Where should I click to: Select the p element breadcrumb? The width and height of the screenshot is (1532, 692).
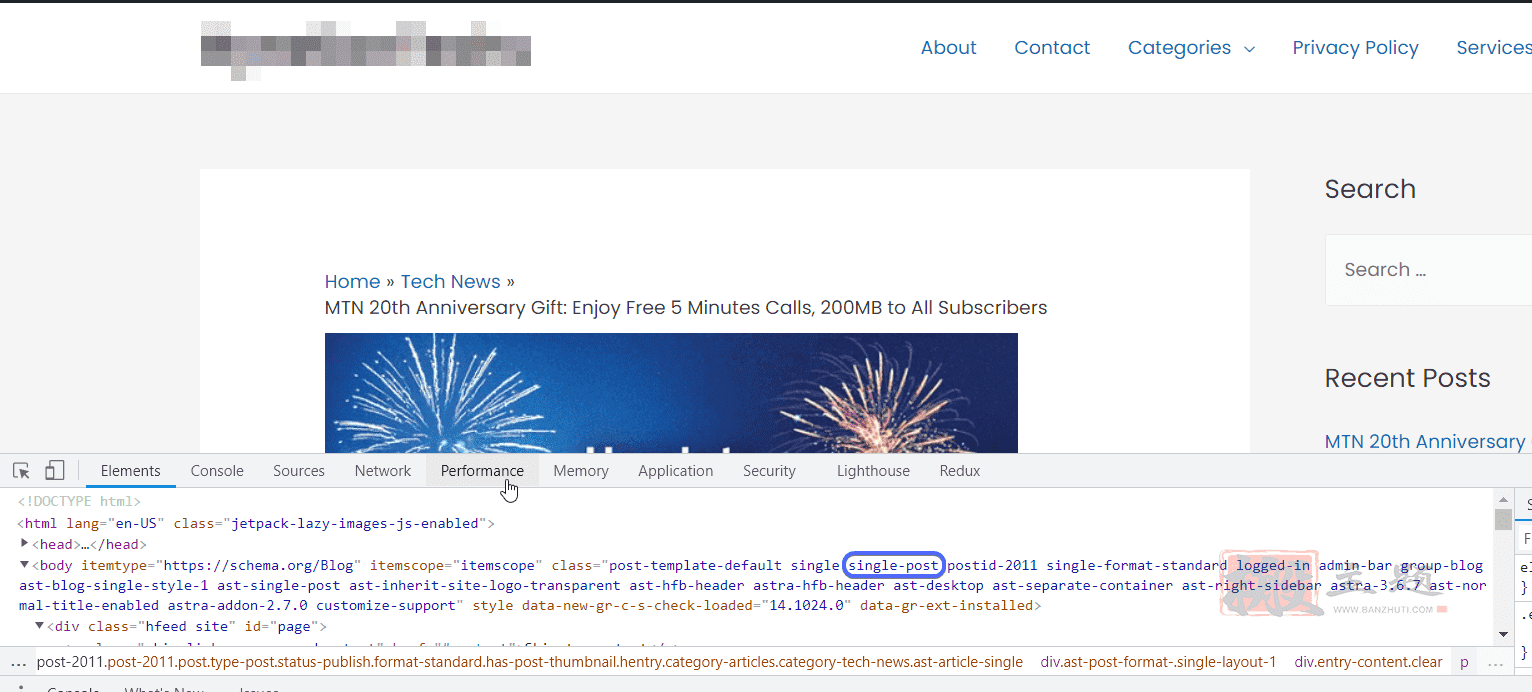pyautogui.click(x=1464, y=662)
